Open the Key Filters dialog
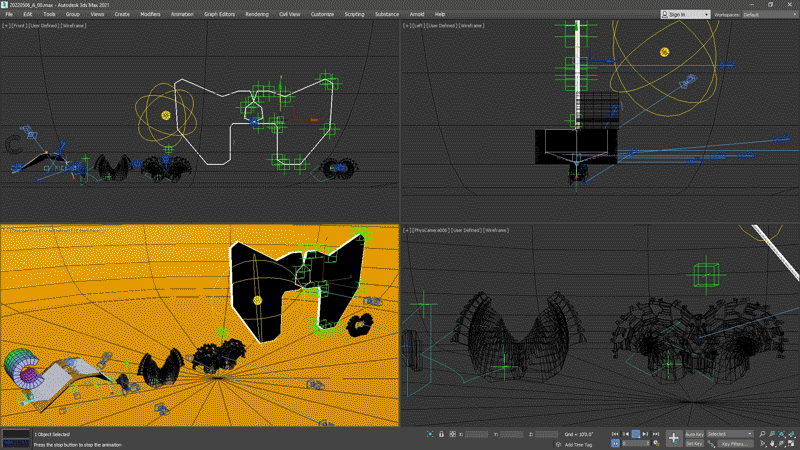 733,444
